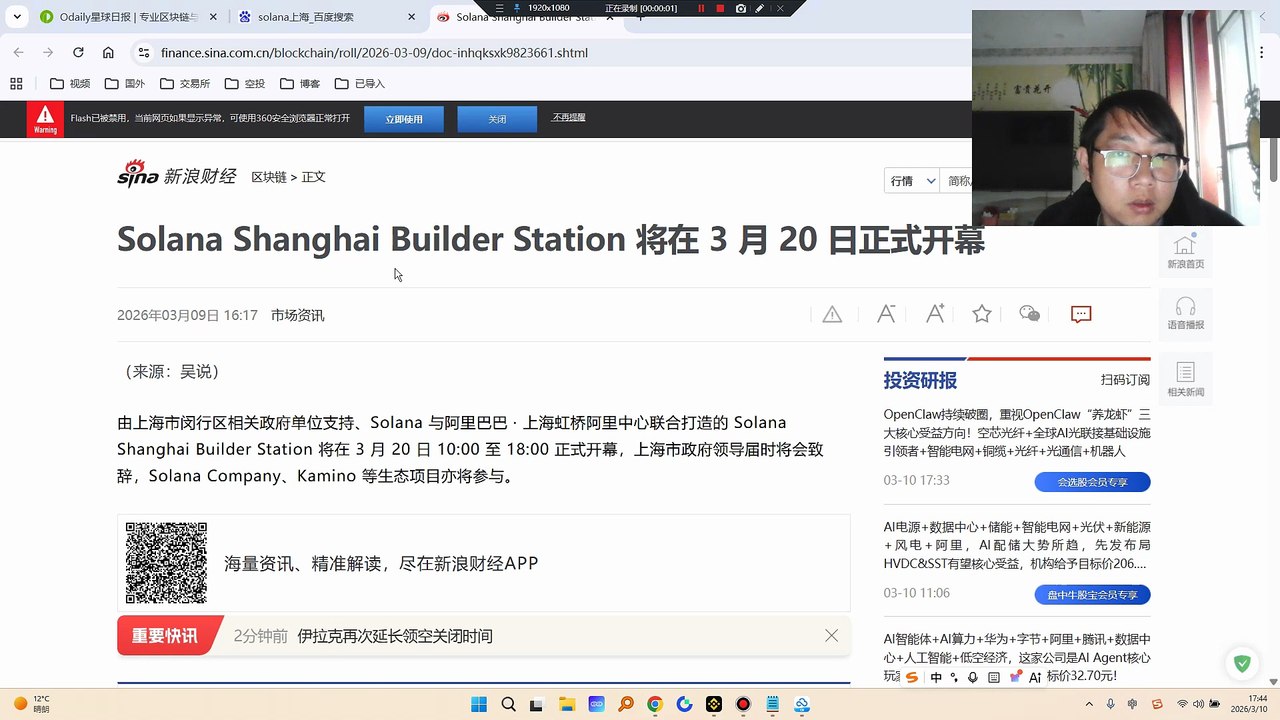The image size is (1280, 720).
Task: Click the browser forward arrow
Action: (48, 52)
